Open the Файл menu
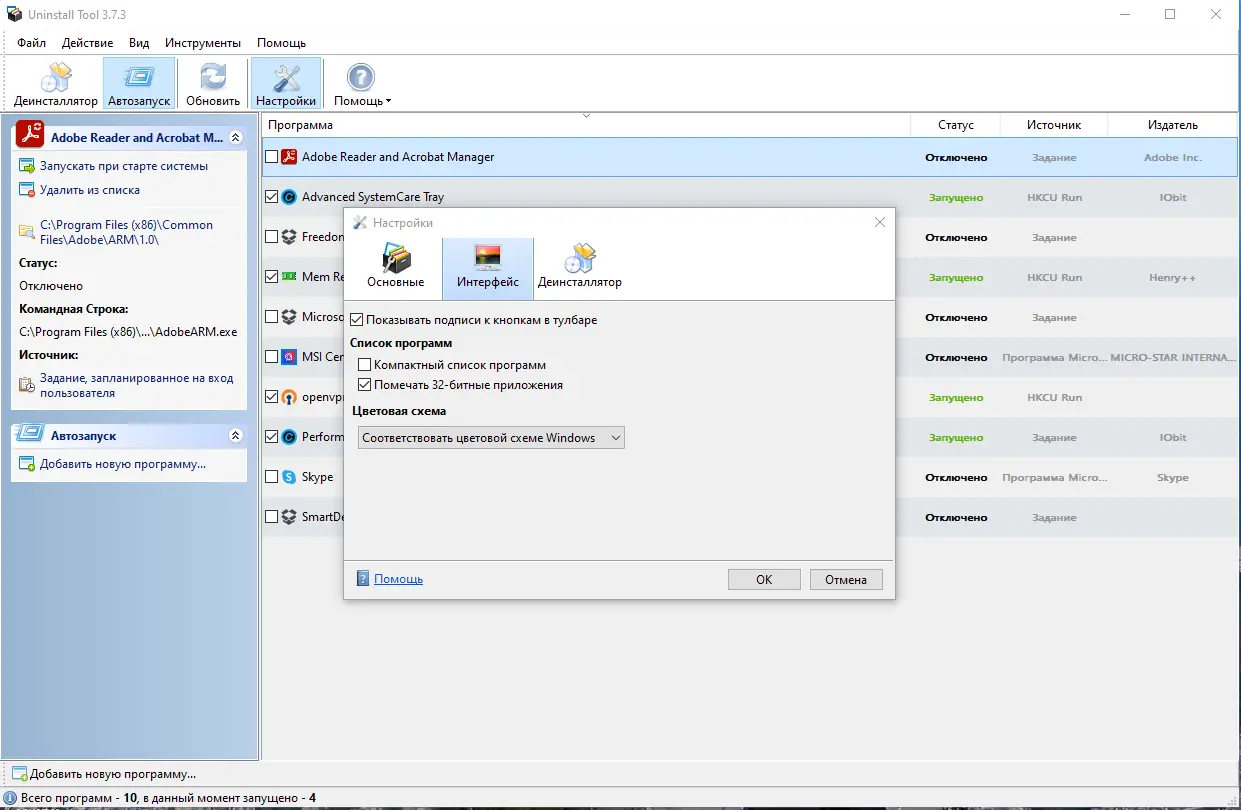 click(31, 43)
